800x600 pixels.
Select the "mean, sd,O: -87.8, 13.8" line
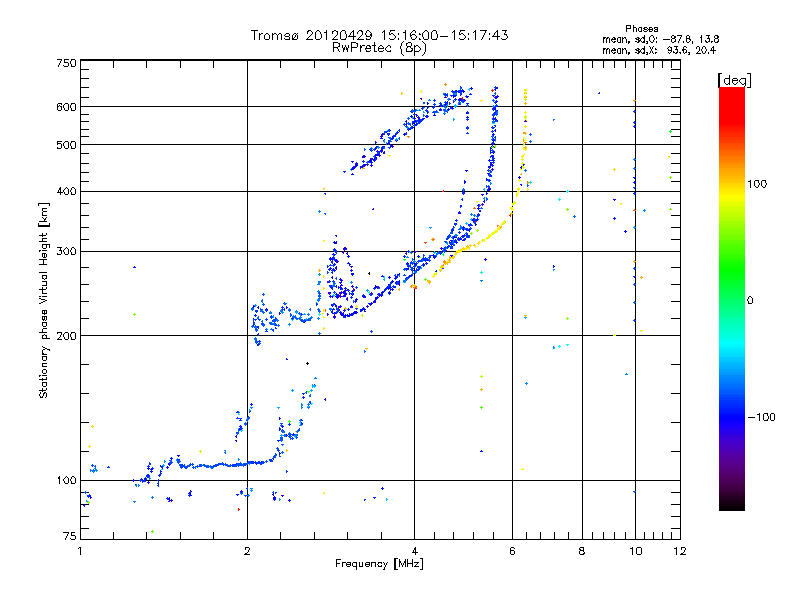(x=661, y=39)
